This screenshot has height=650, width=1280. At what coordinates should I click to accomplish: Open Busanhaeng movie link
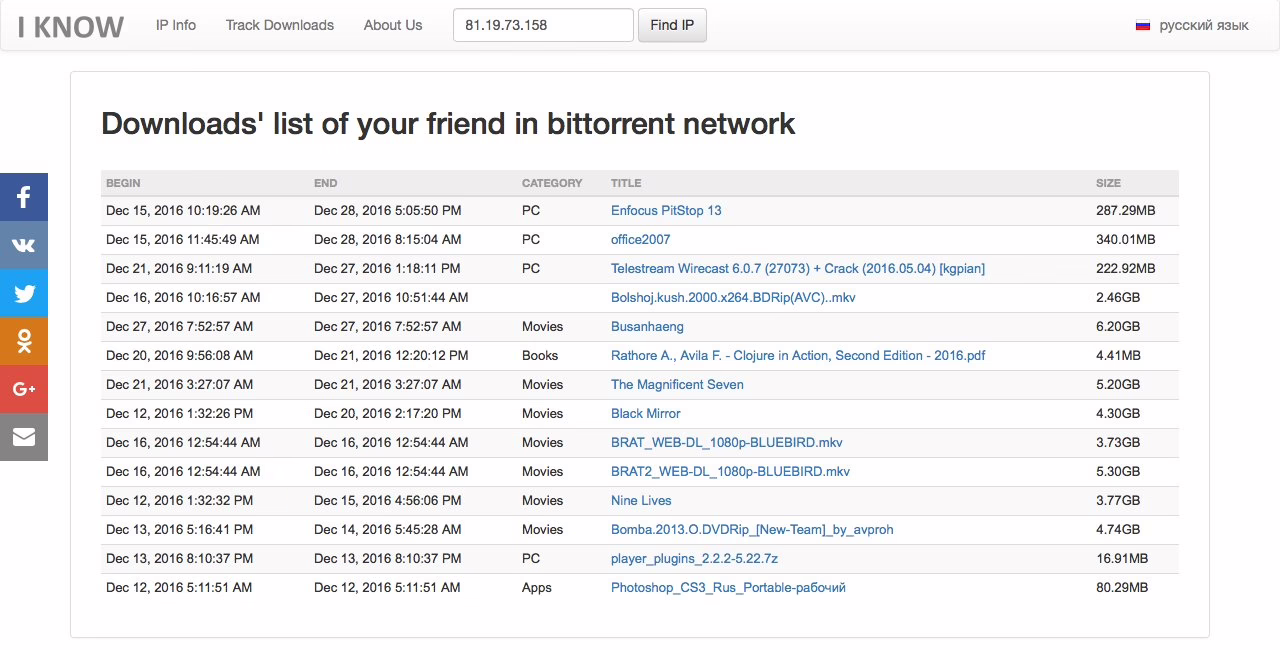[x=647, y=327]
